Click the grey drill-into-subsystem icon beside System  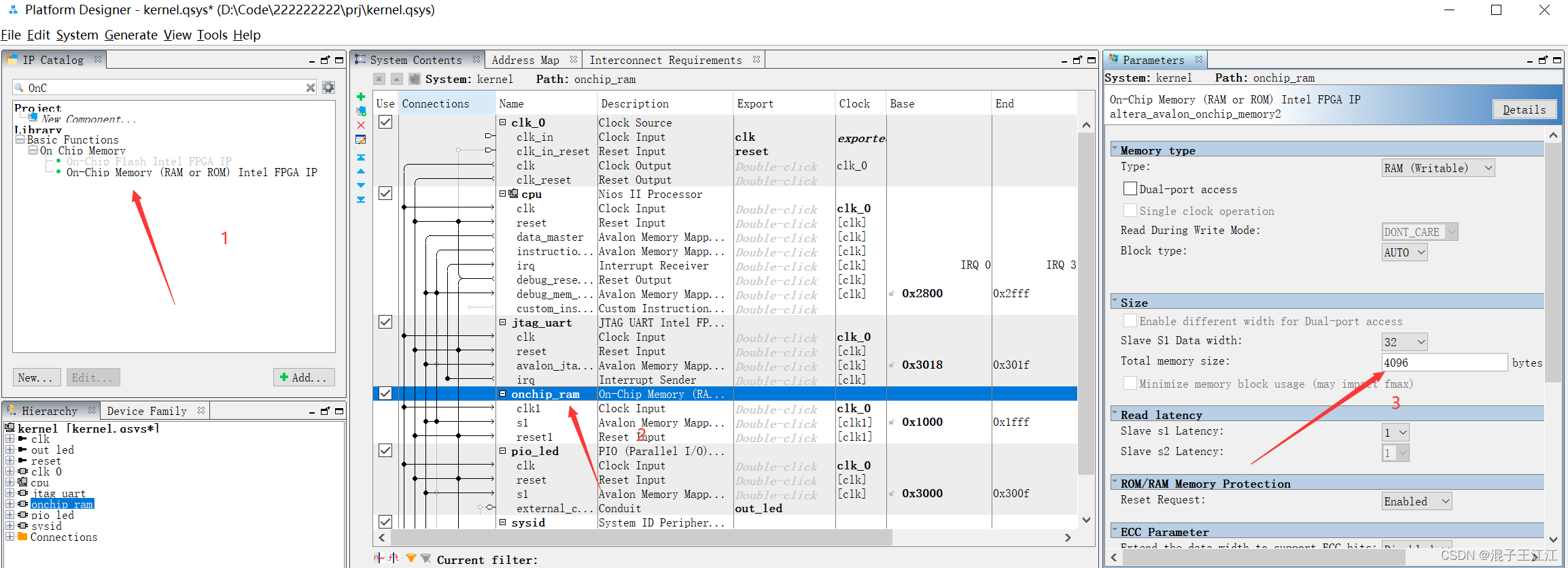tap(415, 79)
